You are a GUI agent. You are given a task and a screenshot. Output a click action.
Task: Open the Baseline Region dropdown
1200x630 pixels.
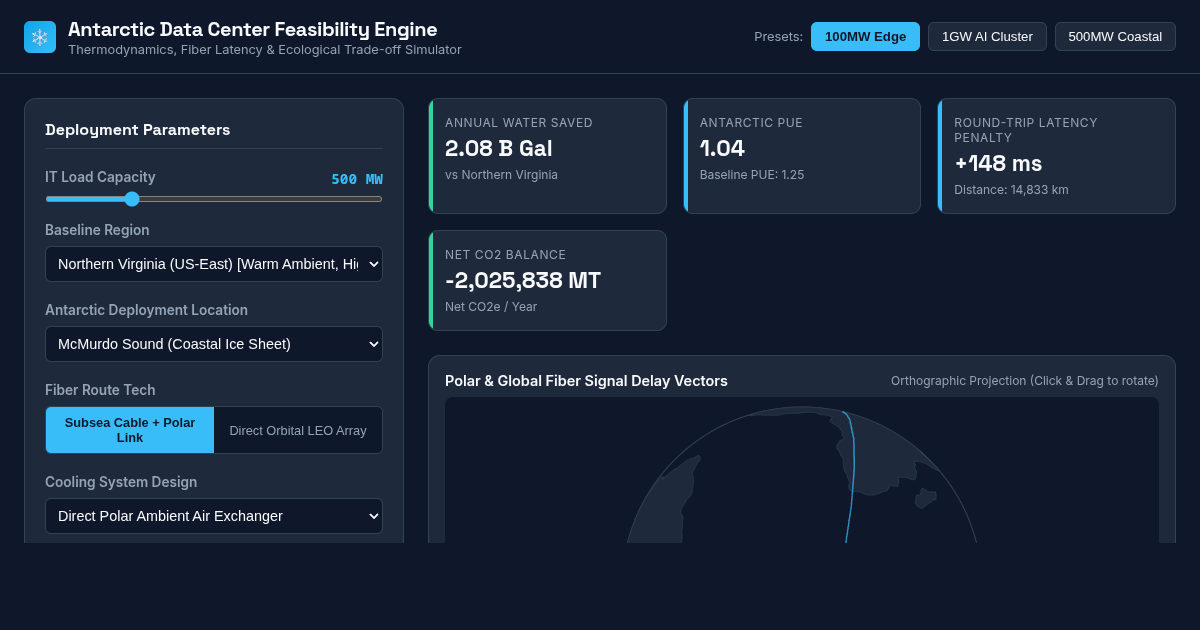click(x=214, y=264)
